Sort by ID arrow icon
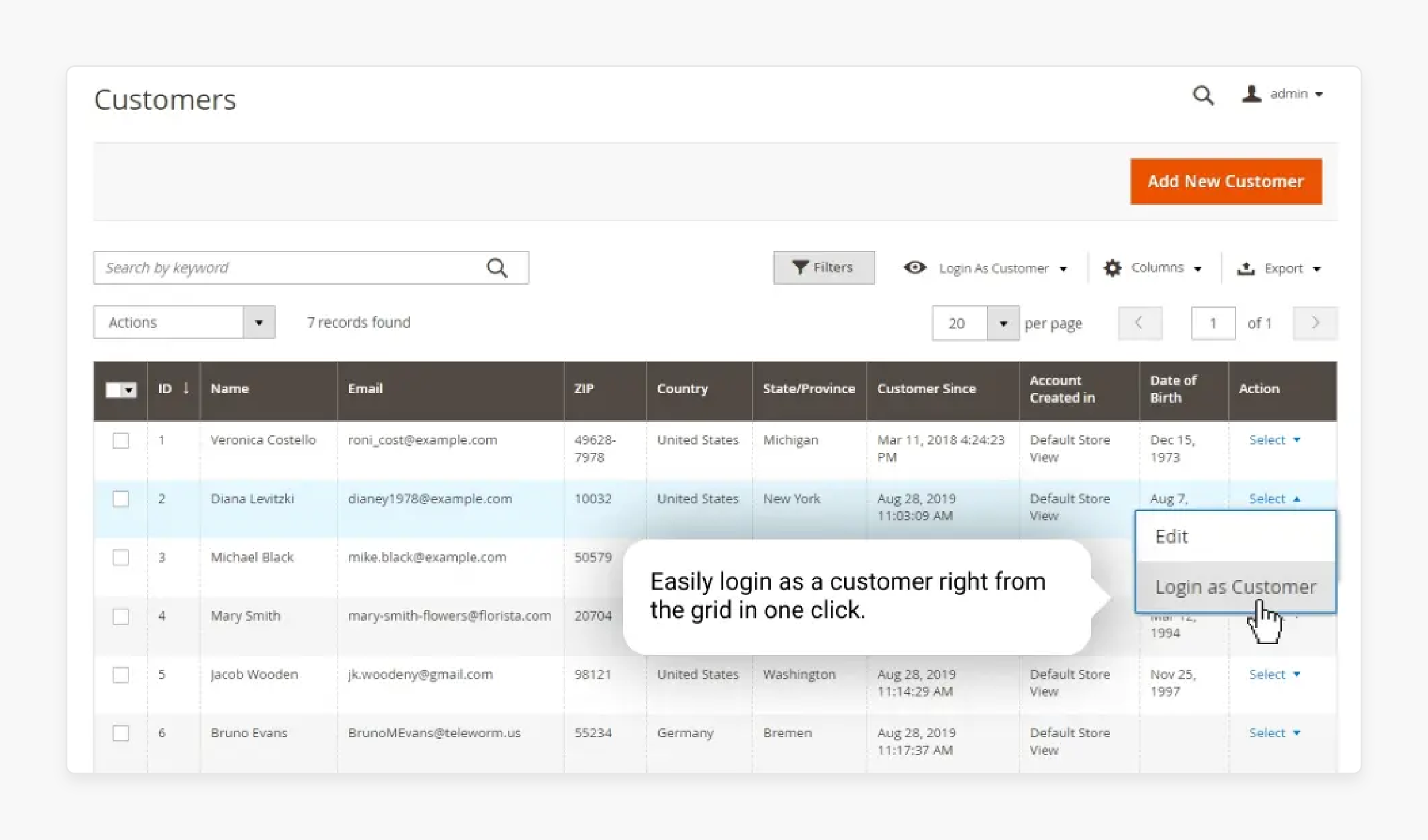The height and width of the screenshot is (840, 1428). click(x=186, y=388)
